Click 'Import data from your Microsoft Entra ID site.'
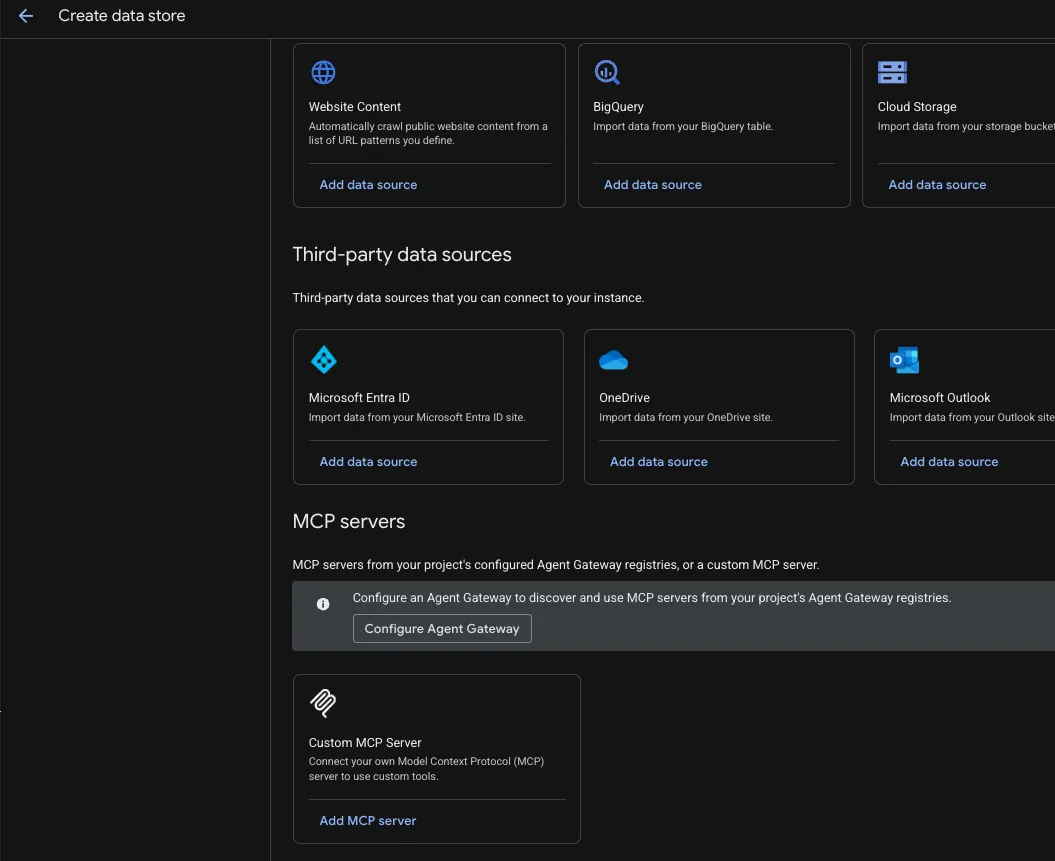 [x=417, y=417]
